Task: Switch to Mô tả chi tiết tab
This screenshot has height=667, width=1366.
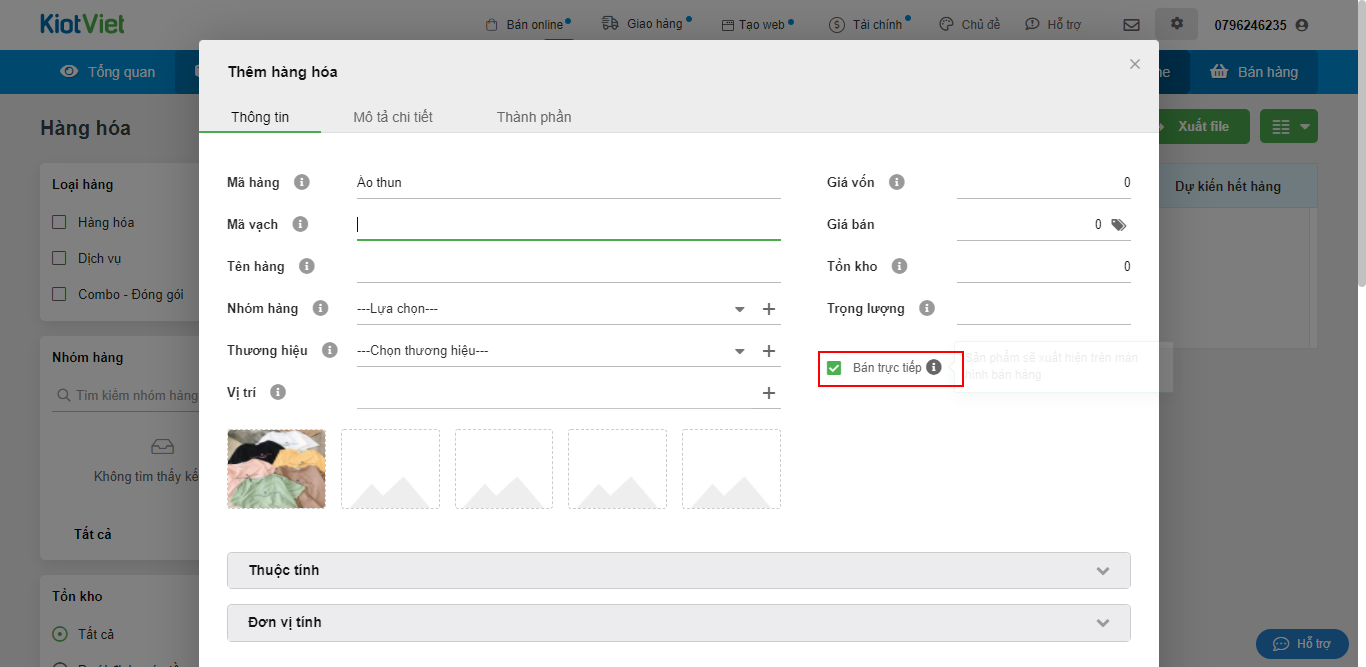Action: (x=393, y=117)
